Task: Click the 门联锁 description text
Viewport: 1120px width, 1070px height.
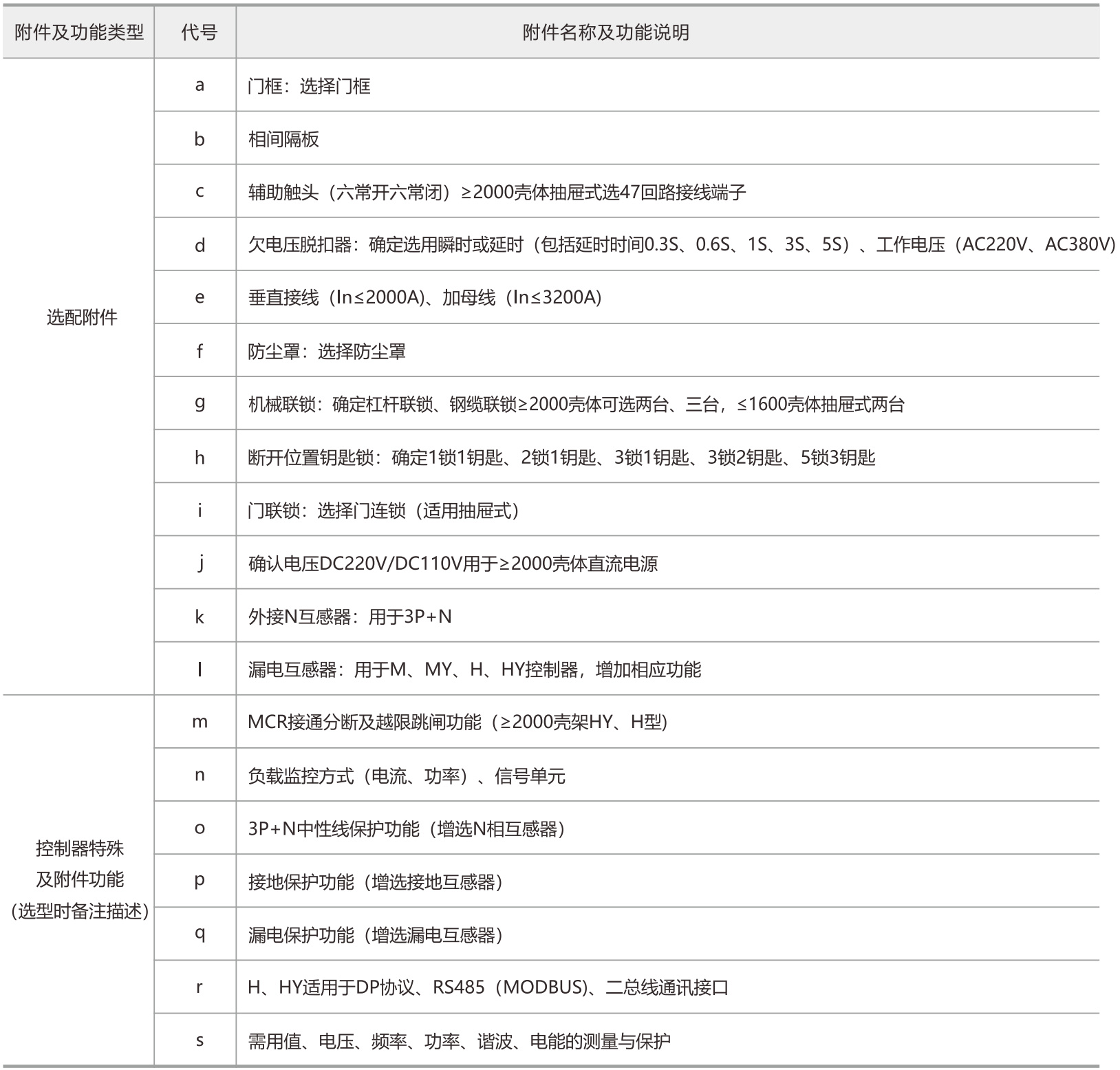Action: click(383, 511)
